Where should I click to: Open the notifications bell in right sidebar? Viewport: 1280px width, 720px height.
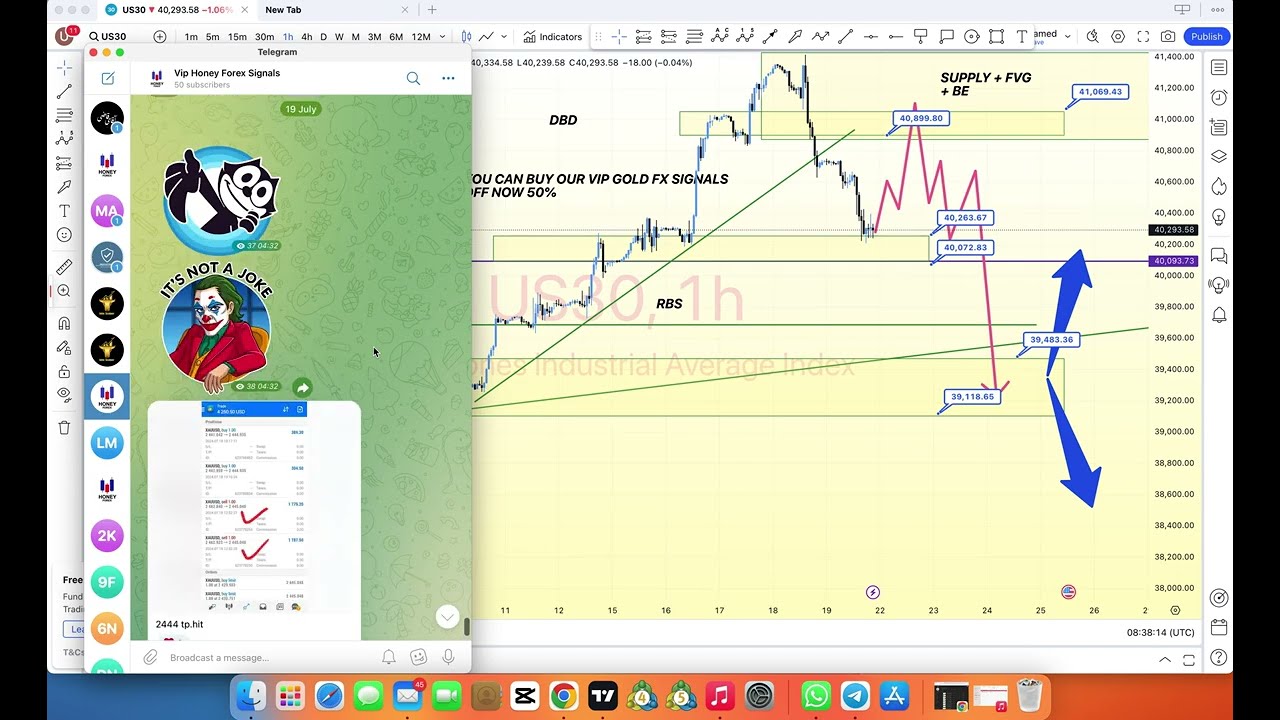click(1219, 315)
